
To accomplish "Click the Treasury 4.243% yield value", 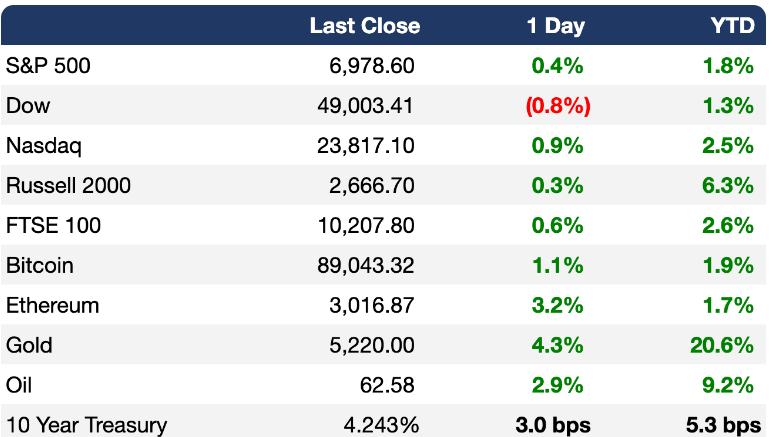I will pyautogui.click(x=379, y=425).
